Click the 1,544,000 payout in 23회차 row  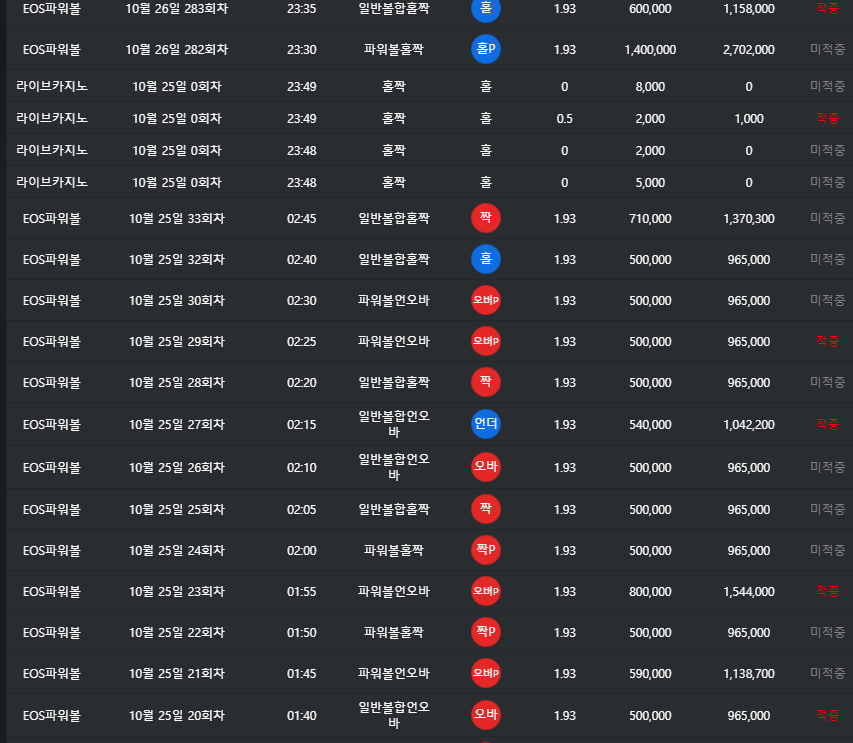[x=748, y=591]
